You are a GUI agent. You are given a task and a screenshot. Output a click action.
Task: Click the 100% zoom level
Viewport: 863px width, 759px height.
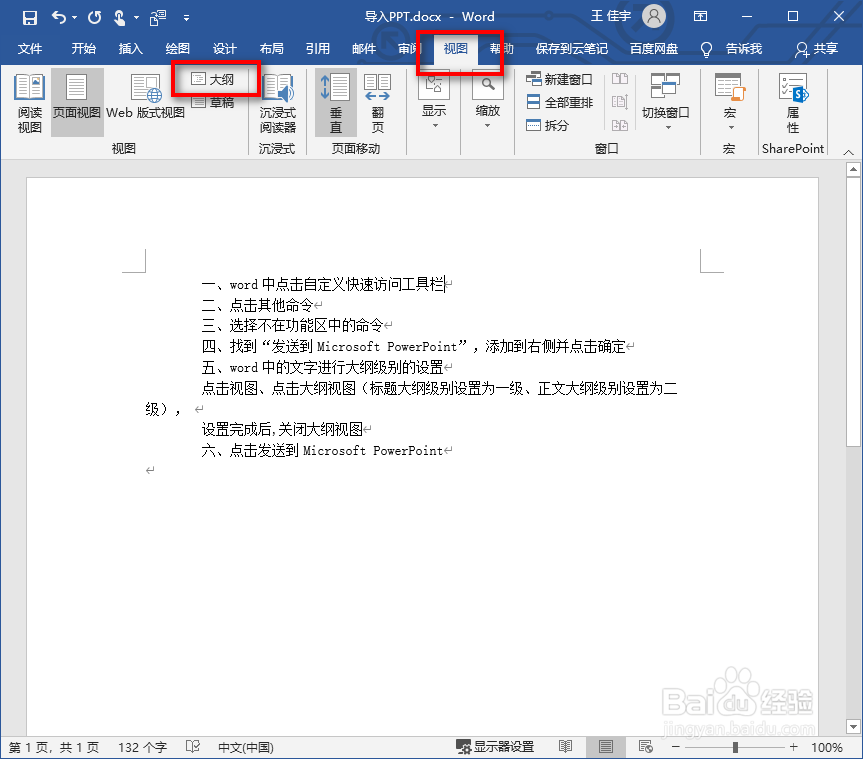827,747
